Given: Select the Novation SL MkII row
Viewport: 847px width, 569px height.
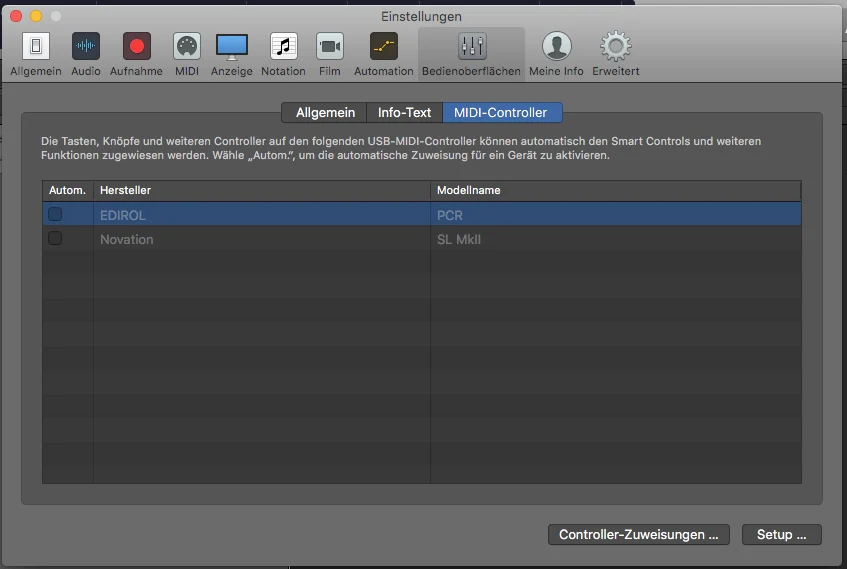Looking at the screenshot, I should click(422, 239).
